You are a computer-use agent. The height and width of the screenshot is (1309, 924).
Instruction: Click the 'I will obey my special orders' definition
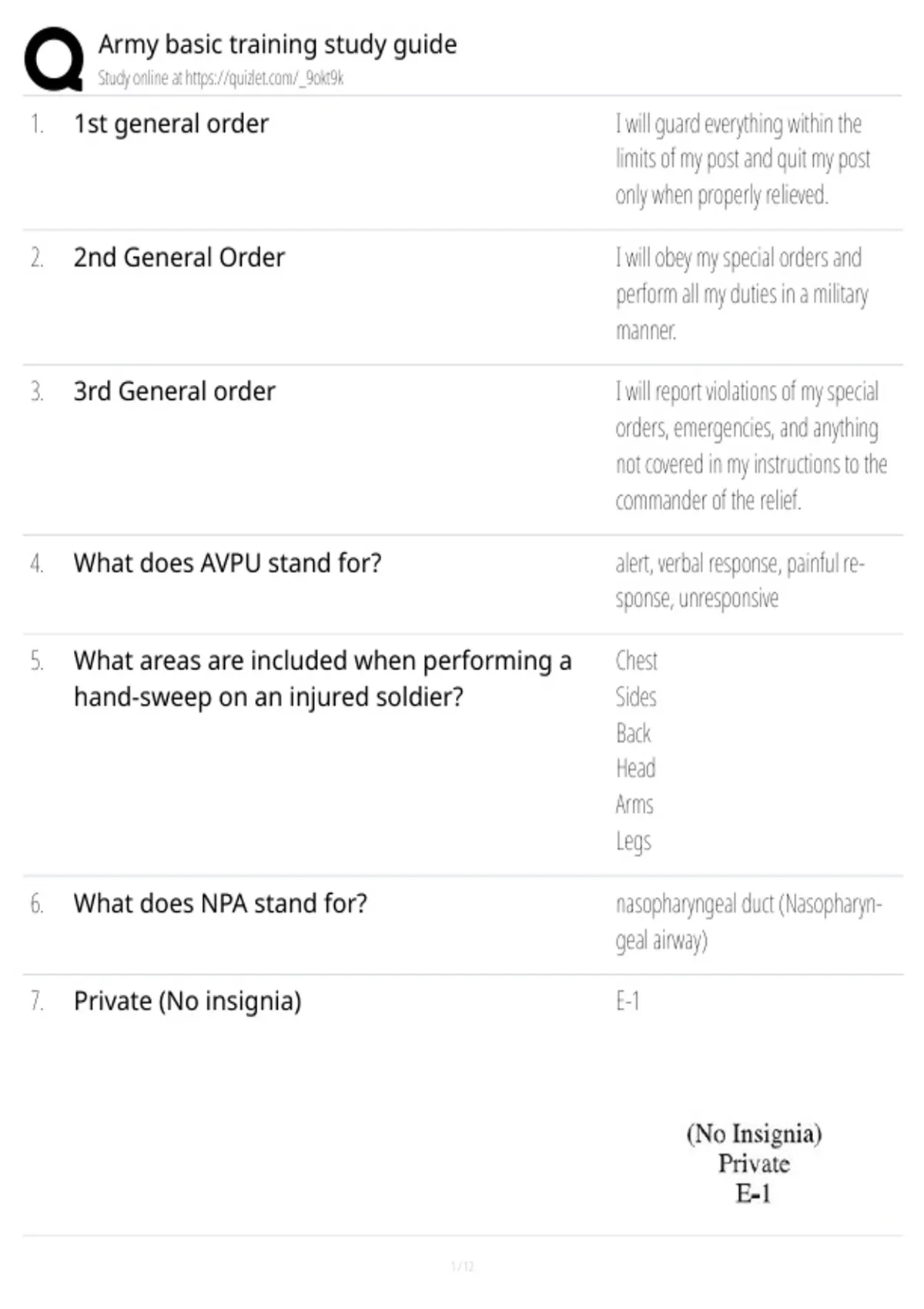click(742, 293)
